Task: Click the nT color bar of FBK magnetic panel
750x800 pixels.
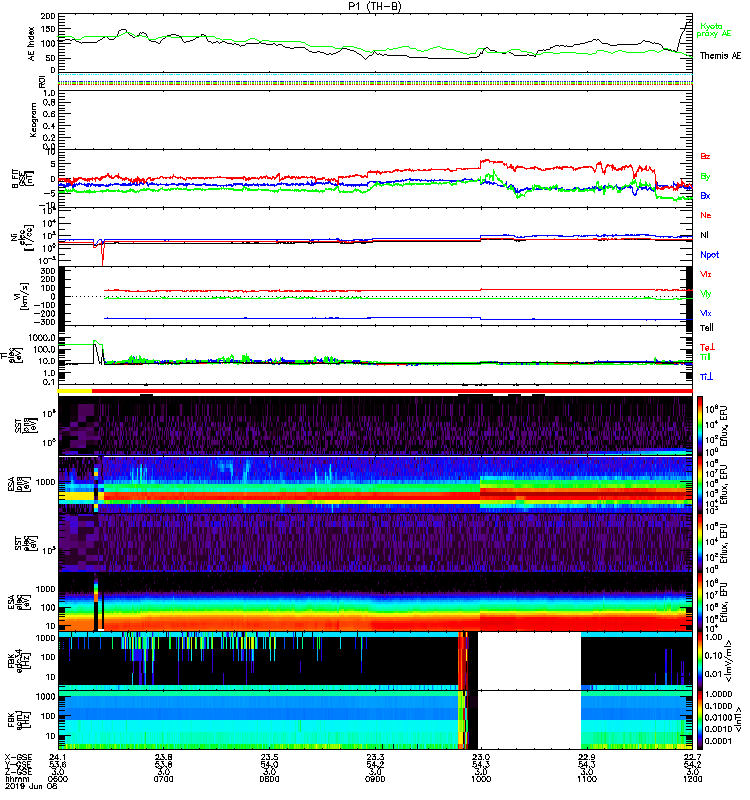Action: click(700, 720)
